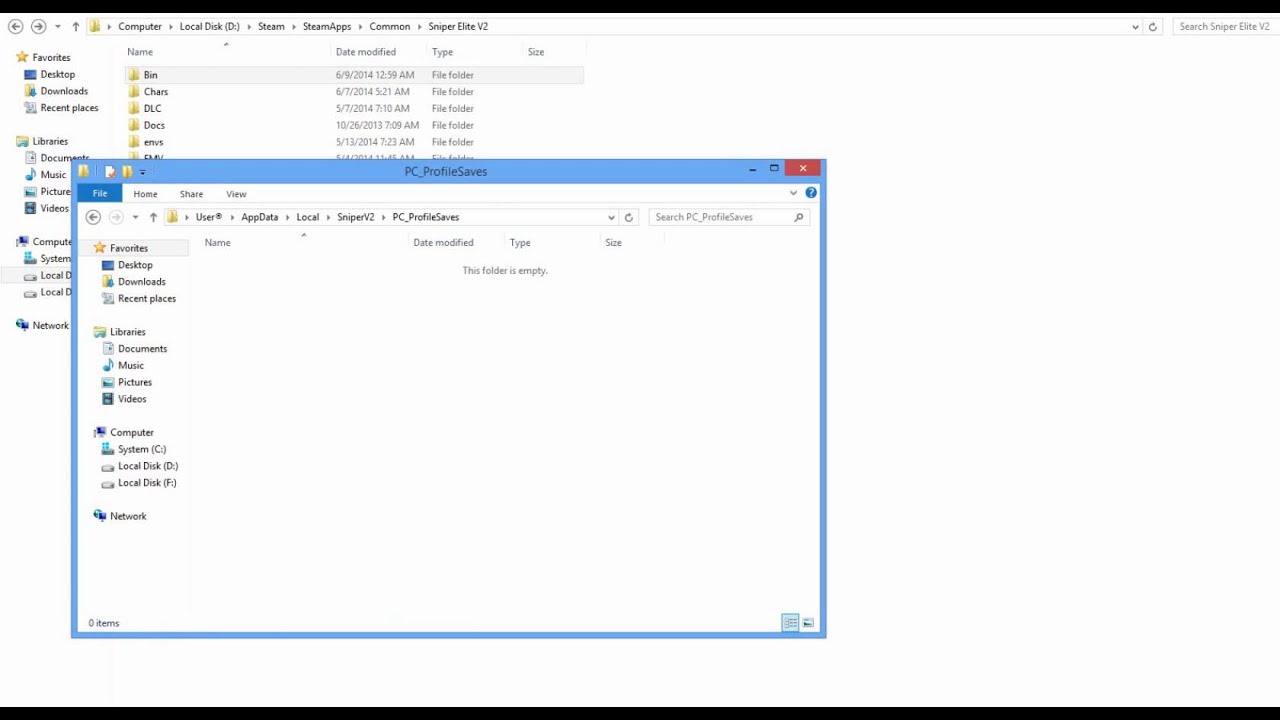Open address bar history dropdown in PC_ProfileSaves
Screen dimensions: 1280x720
611,217
